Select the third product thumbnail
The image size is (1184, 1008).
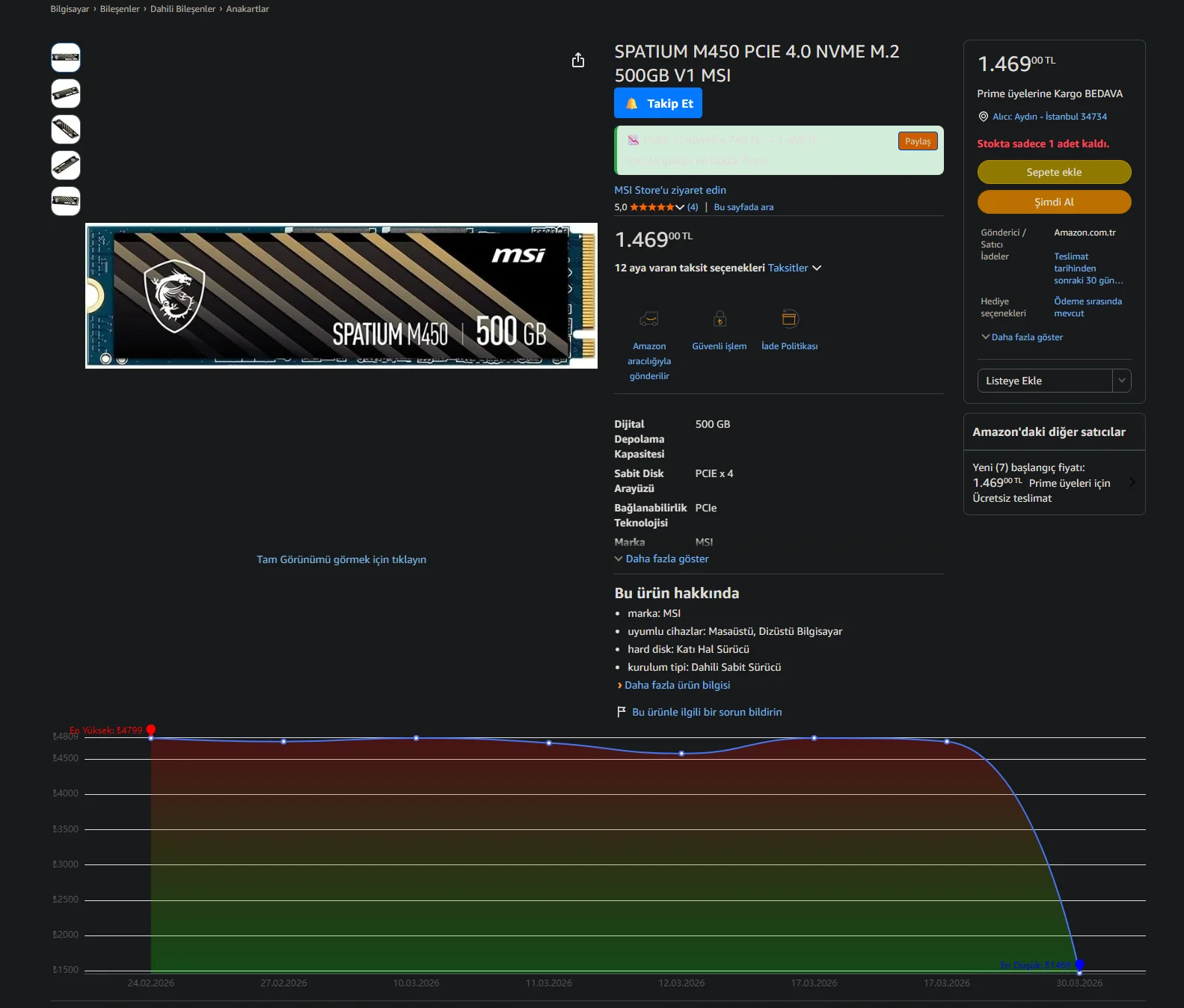[66, 129]
